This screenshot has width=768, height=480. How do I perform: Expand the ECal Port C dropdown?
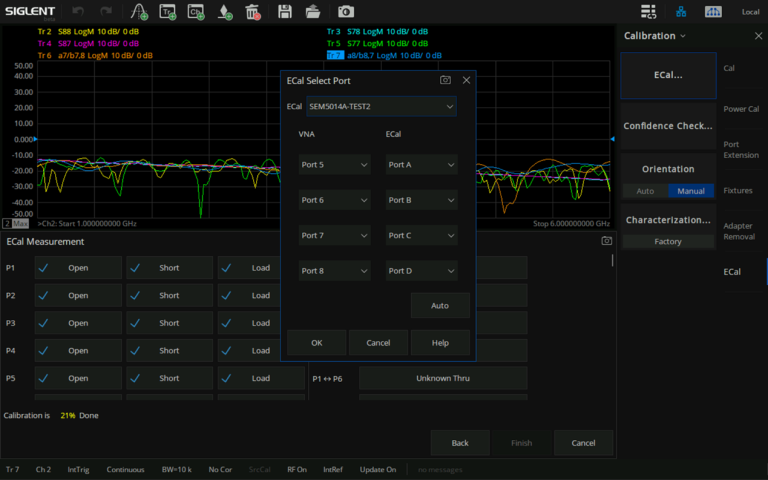coord(421,235)
